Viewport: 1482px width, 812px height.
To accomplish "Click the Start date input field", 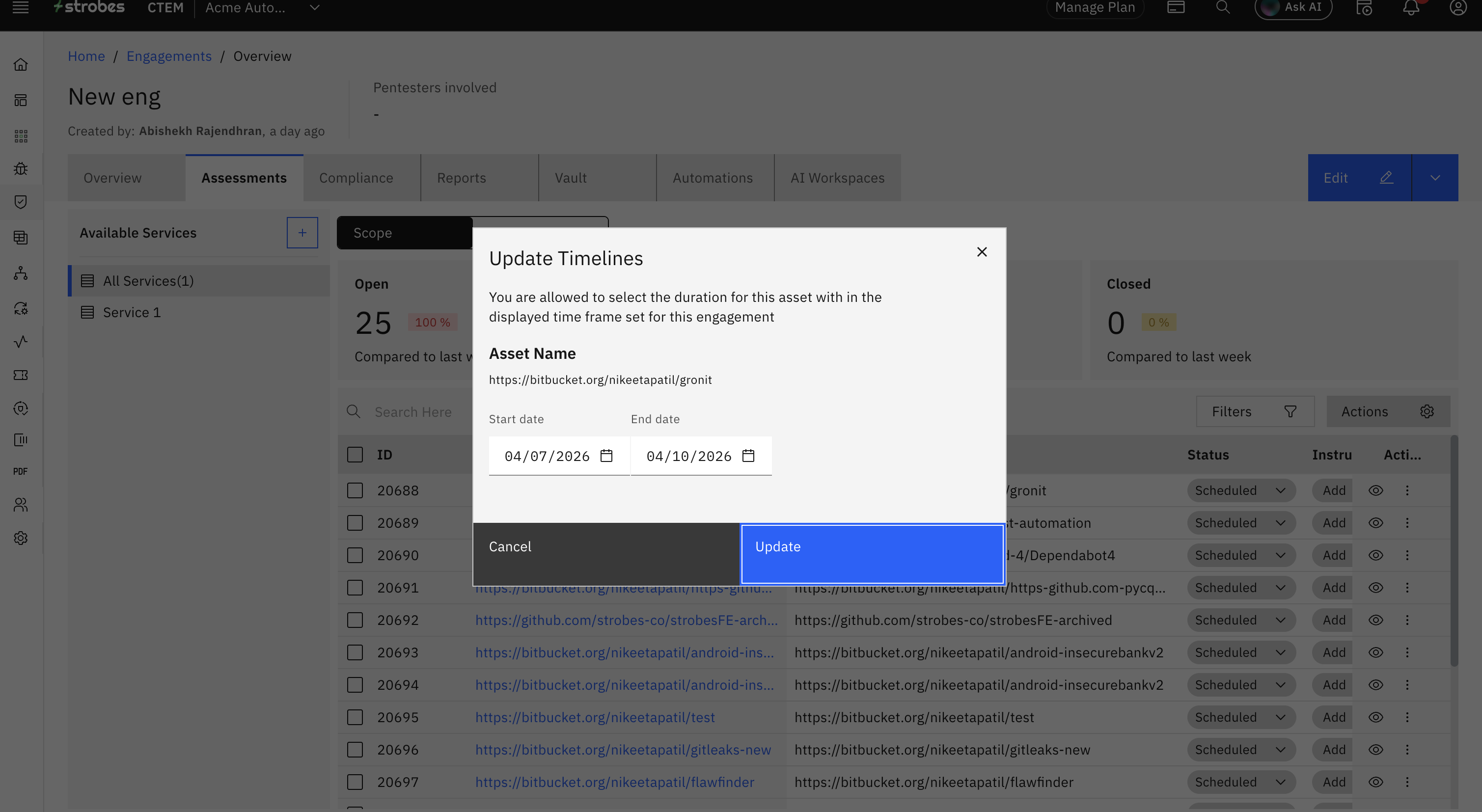I will 547,456.
